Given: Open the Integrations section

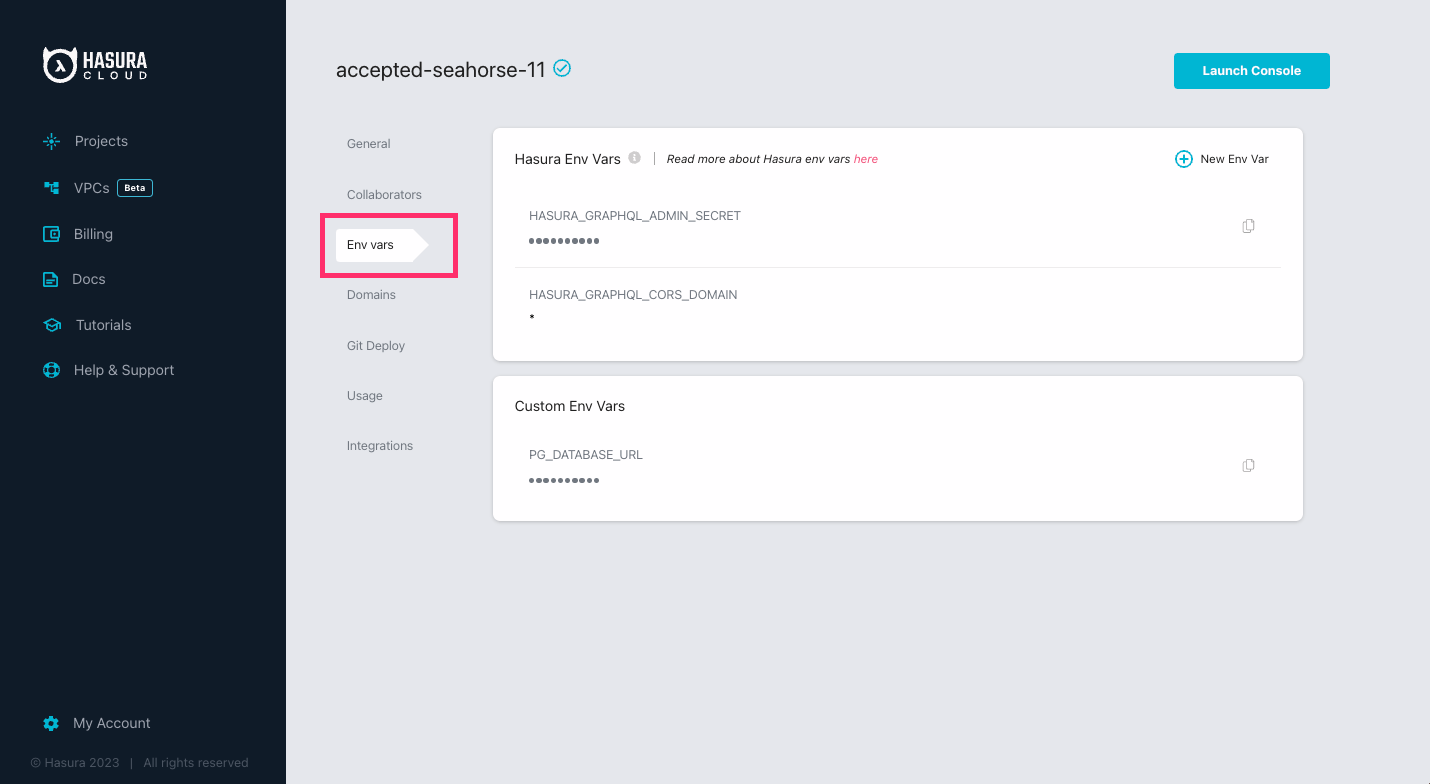Looking at the screenshot, I should [x=380, y=445].
